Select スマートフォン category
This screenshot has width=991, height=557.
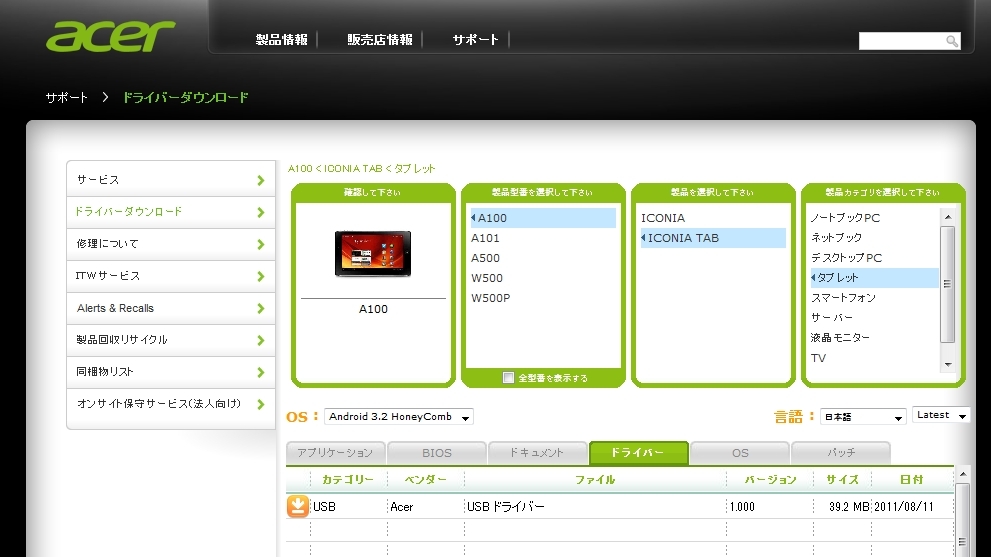843,298
